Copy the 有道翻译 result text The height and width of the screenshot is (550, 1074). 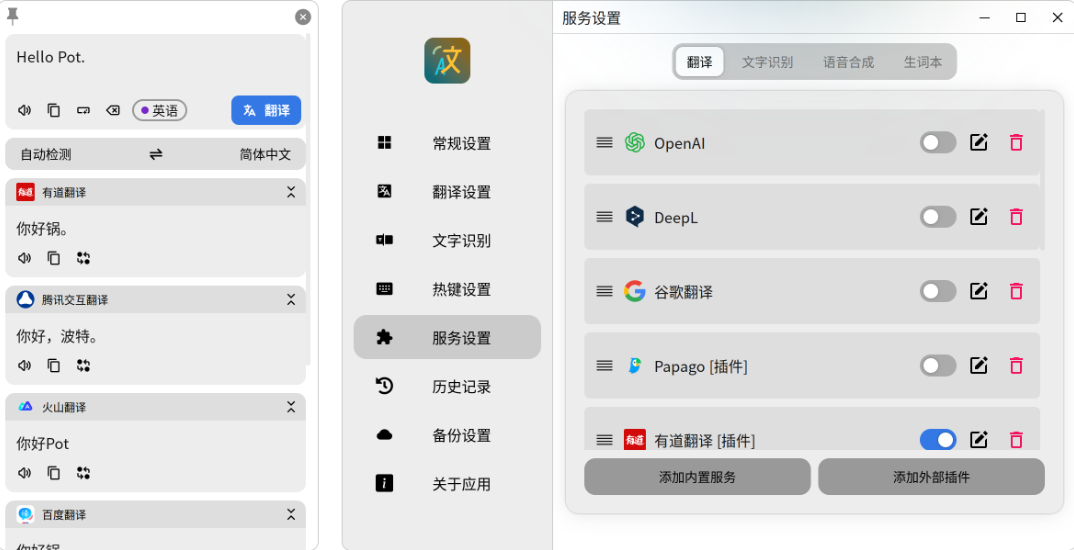pos(54,258)
